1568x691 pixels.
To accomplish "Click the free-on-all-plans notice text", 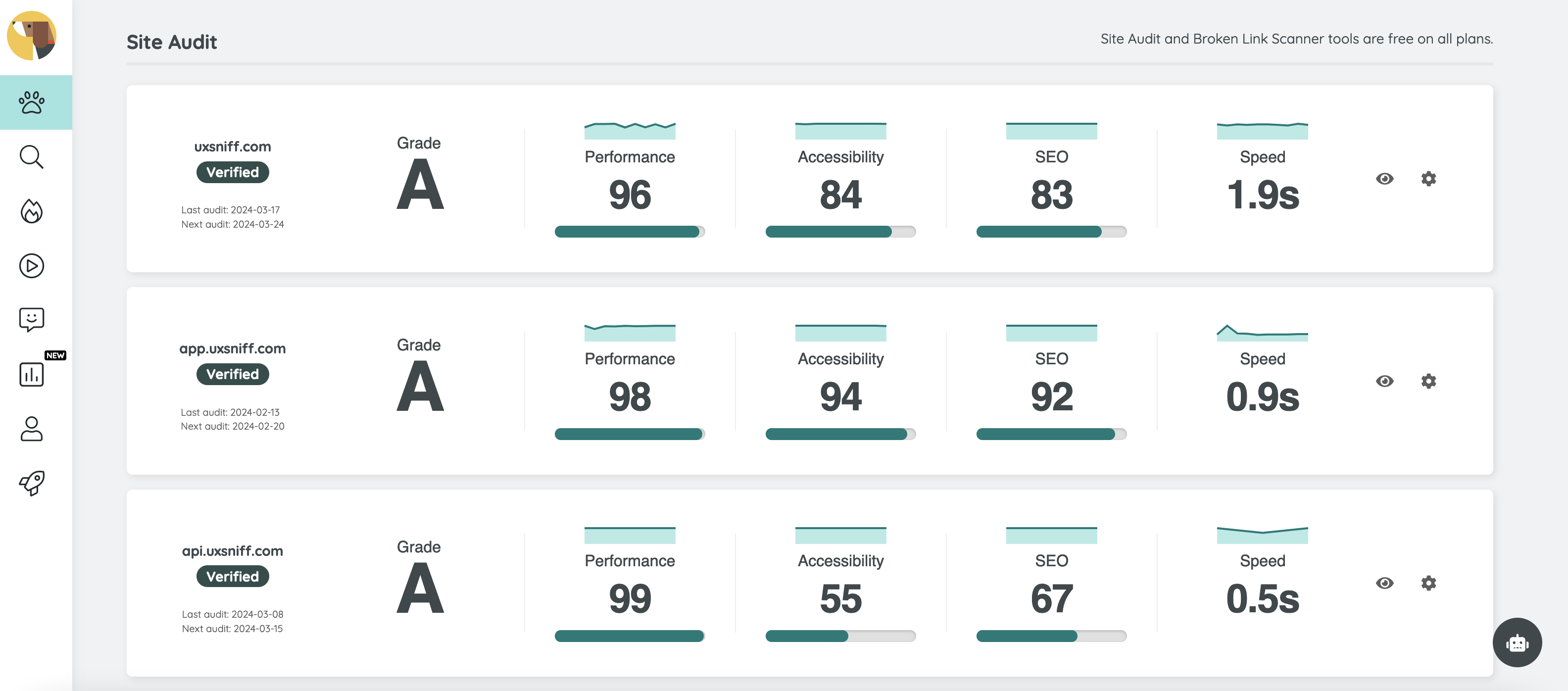I will pos(1297,39).
